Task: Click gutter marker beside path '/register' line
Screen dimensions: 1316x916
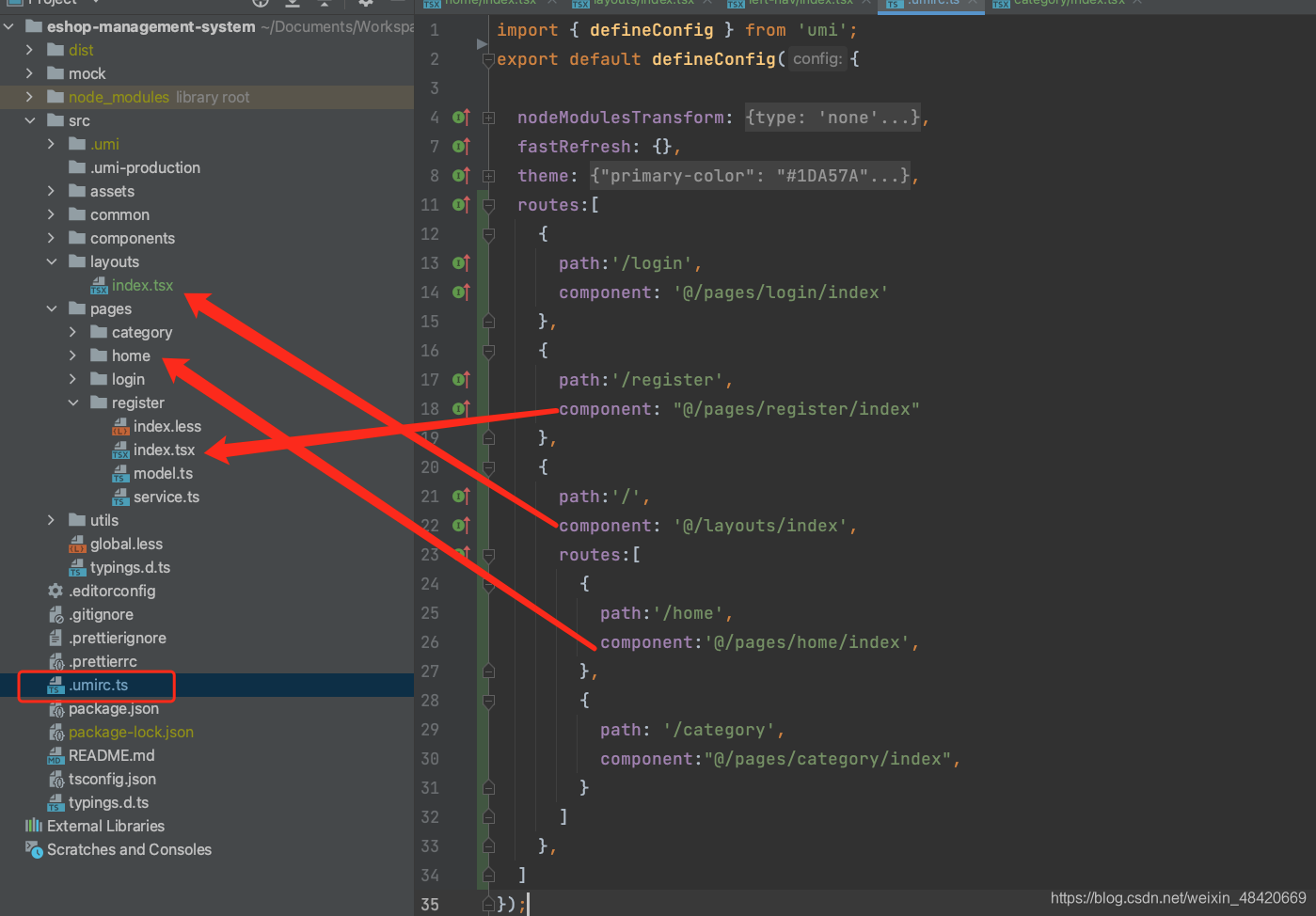Action: 461,380
